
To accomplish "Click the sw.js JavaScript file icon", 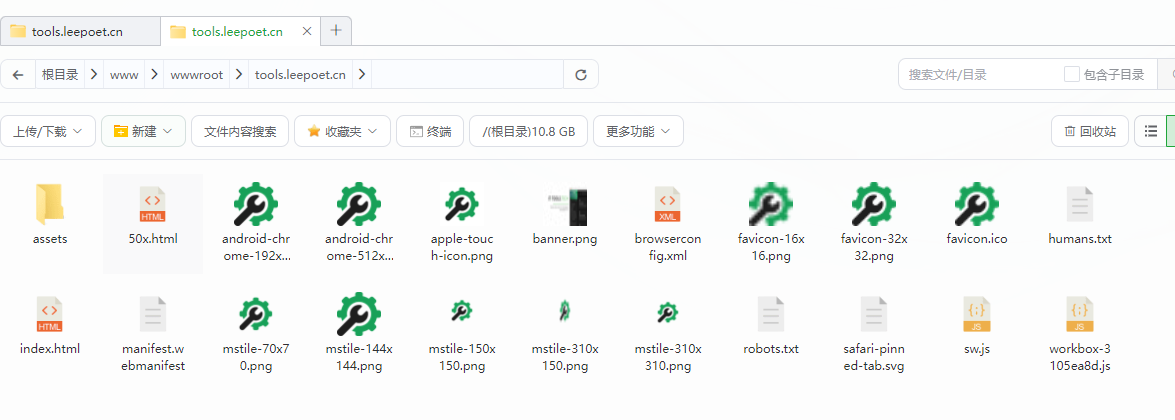I will pyautogui.click(x=976, y=314).
